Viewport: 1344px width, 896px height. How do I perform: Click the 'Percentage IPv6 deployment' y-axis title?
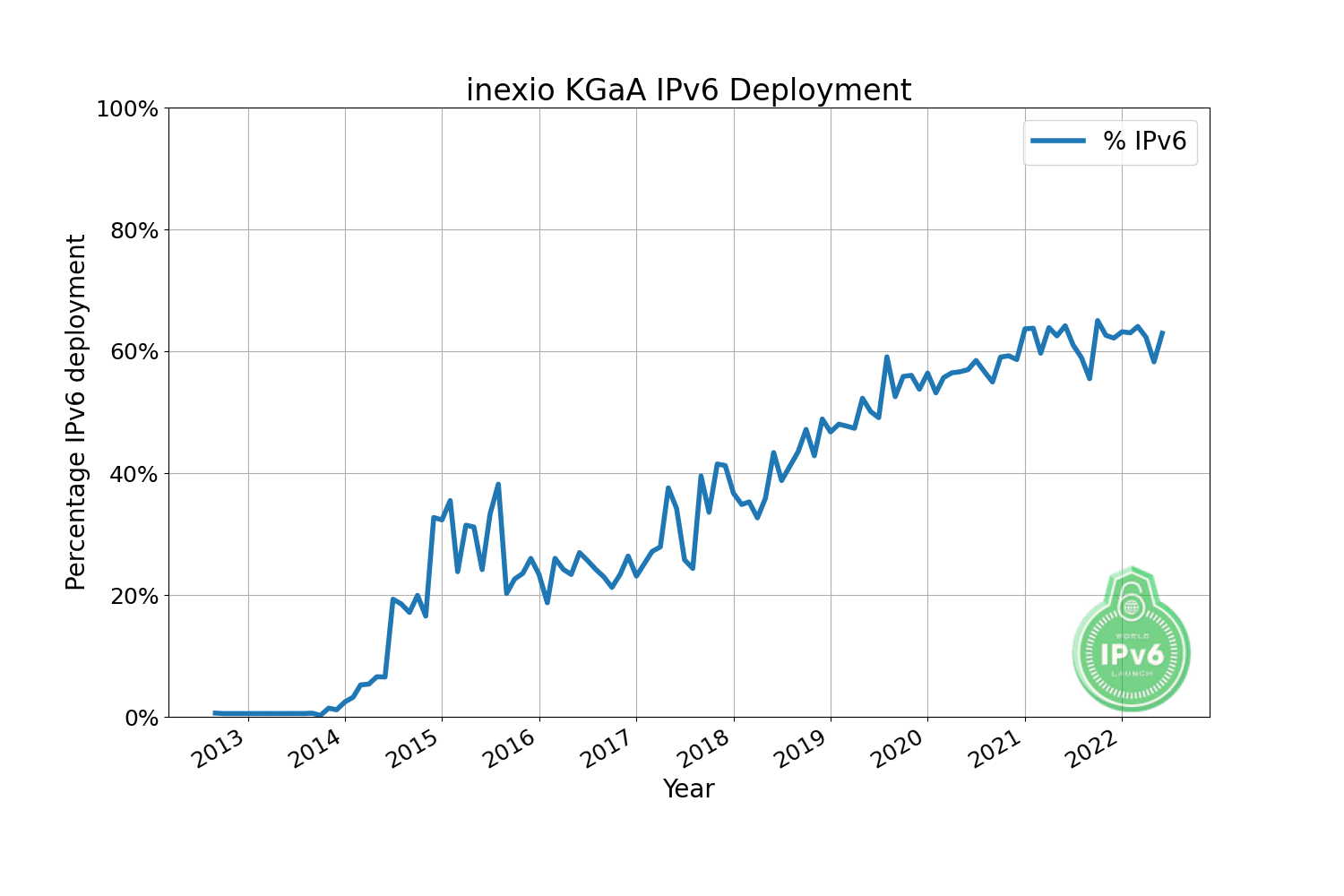coord(77,412)
